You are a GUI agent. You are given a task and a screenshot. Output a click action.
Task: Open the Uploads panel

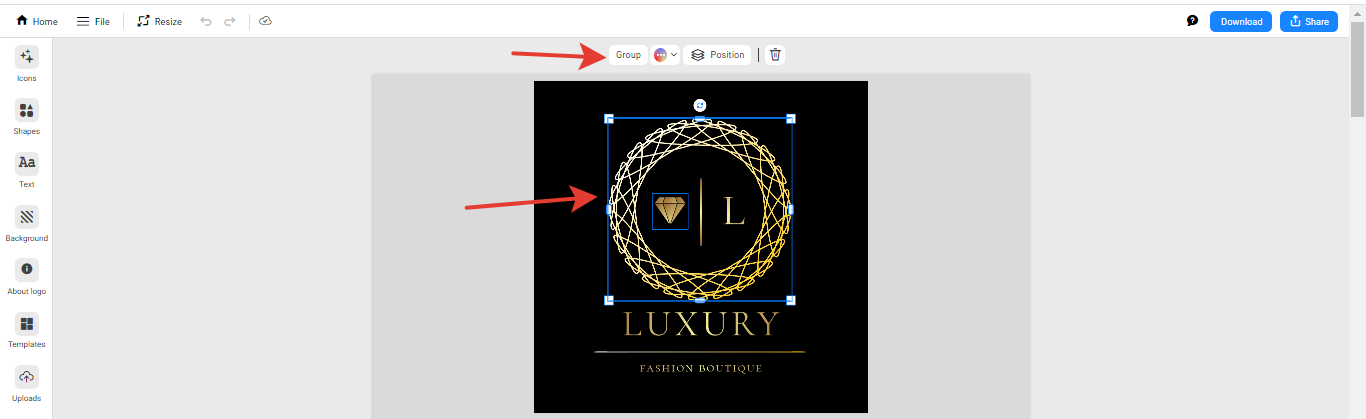pos(26,377)
